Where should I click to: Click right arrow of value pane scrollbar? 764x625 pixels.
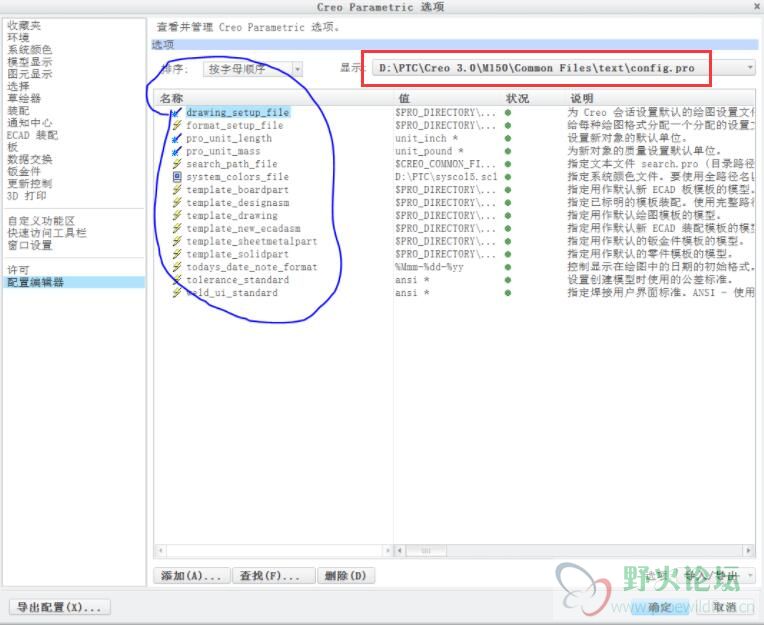[x=749, y=550]
